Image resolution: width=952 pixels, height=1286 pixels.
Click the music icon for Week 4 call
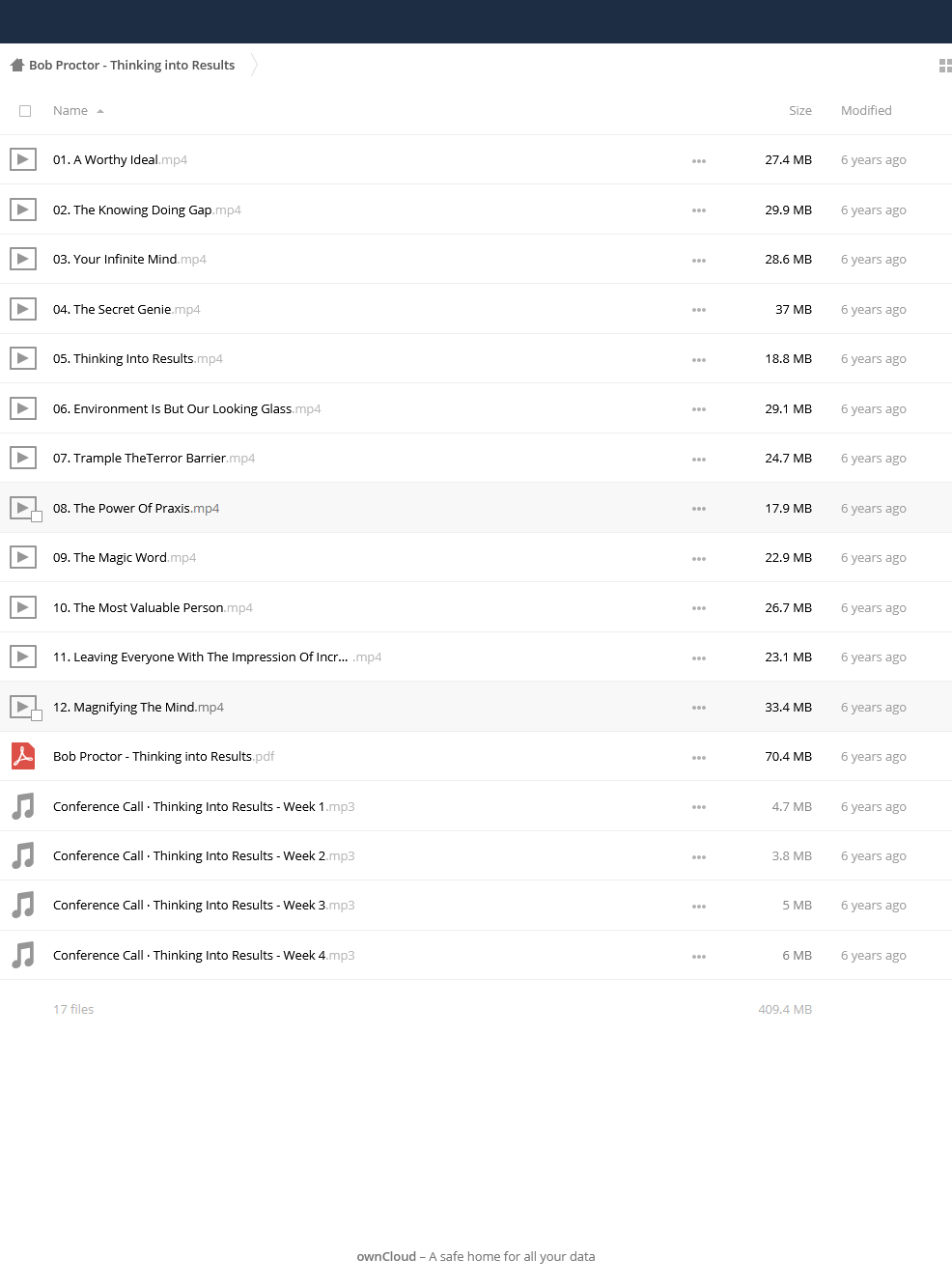click(x=23, y=955)
